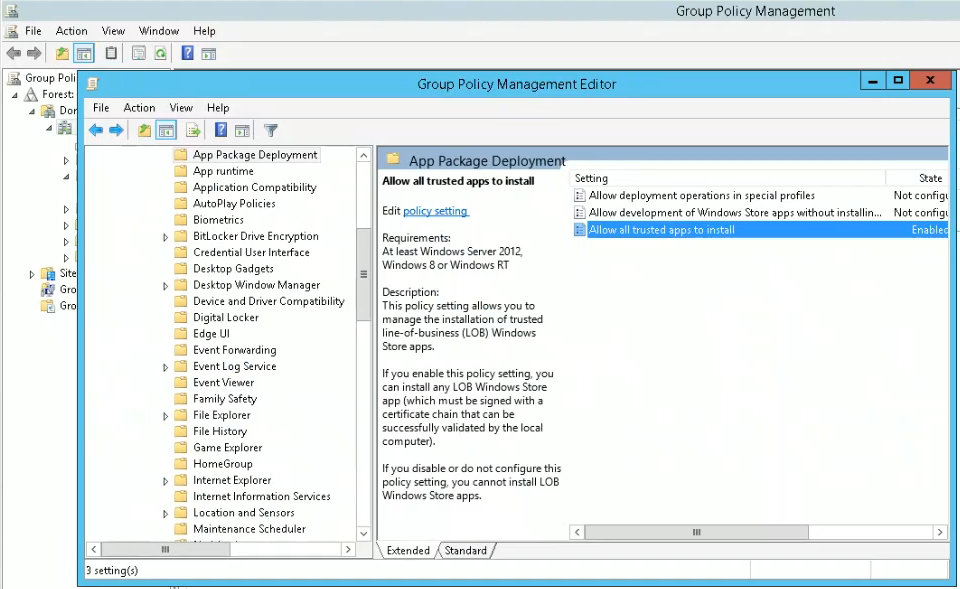Screen dimensions: 960x589
Task: Switch to the Standard tab
Action: 465,550
